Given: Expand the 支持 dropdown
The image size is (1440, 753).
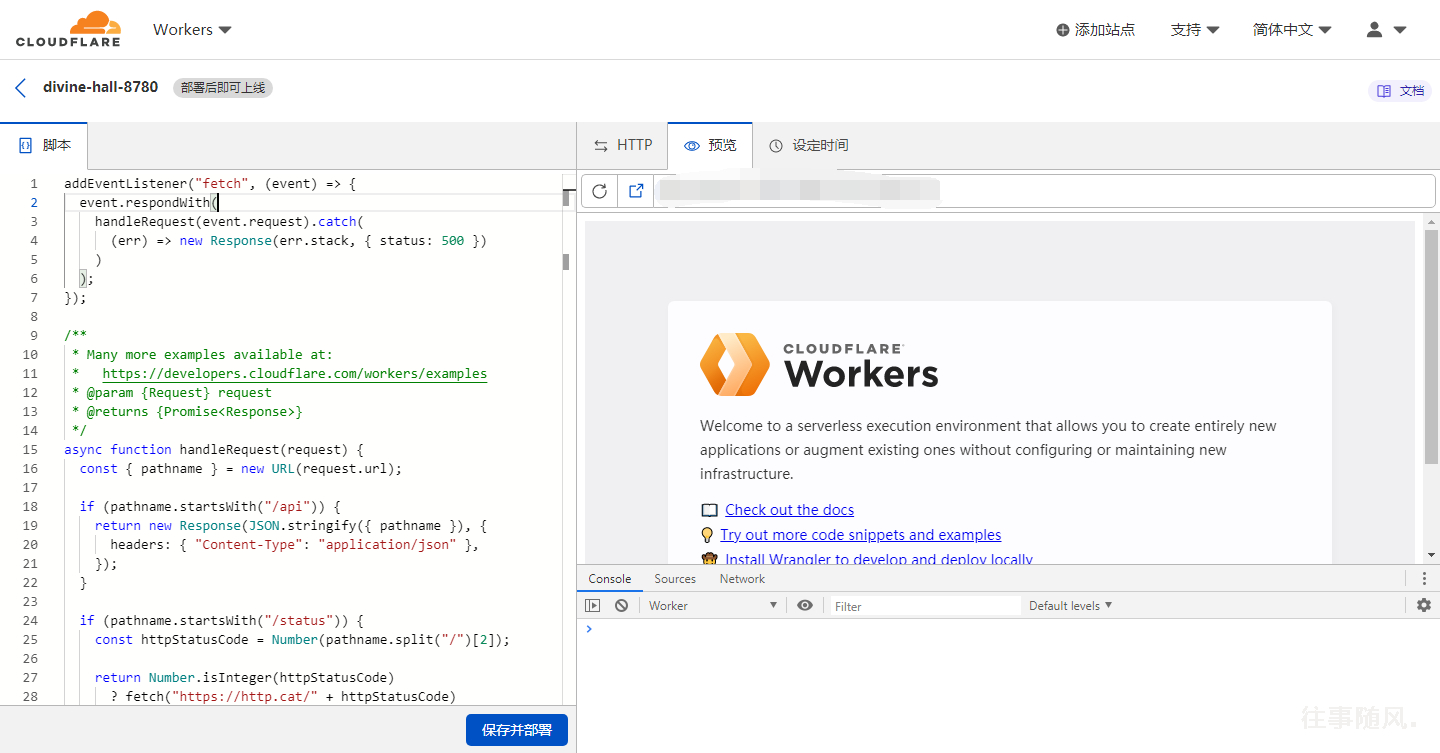Looking at the screenshot, I should click(x=1195, y=30).
